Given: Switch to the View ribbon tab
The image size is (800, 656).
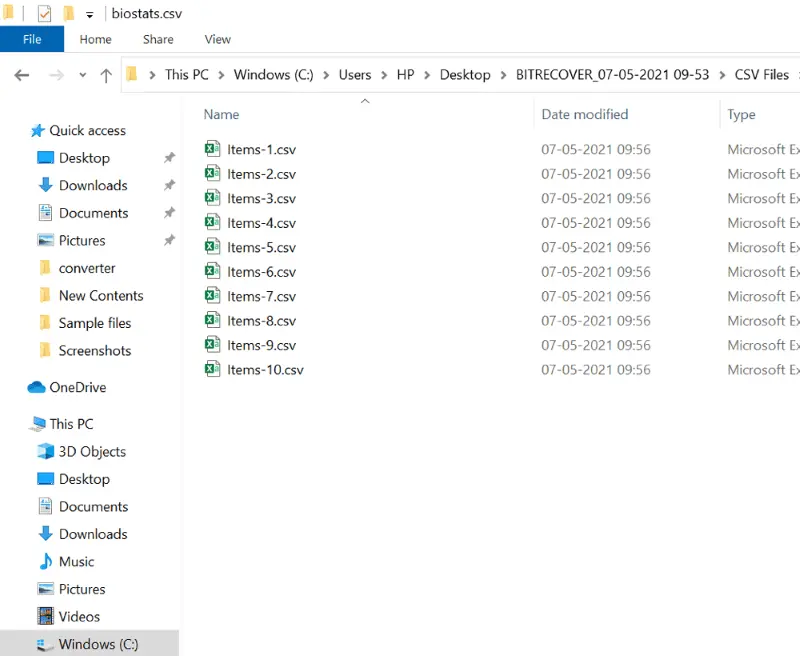Looking at the screenshot, I should [217, 39].
